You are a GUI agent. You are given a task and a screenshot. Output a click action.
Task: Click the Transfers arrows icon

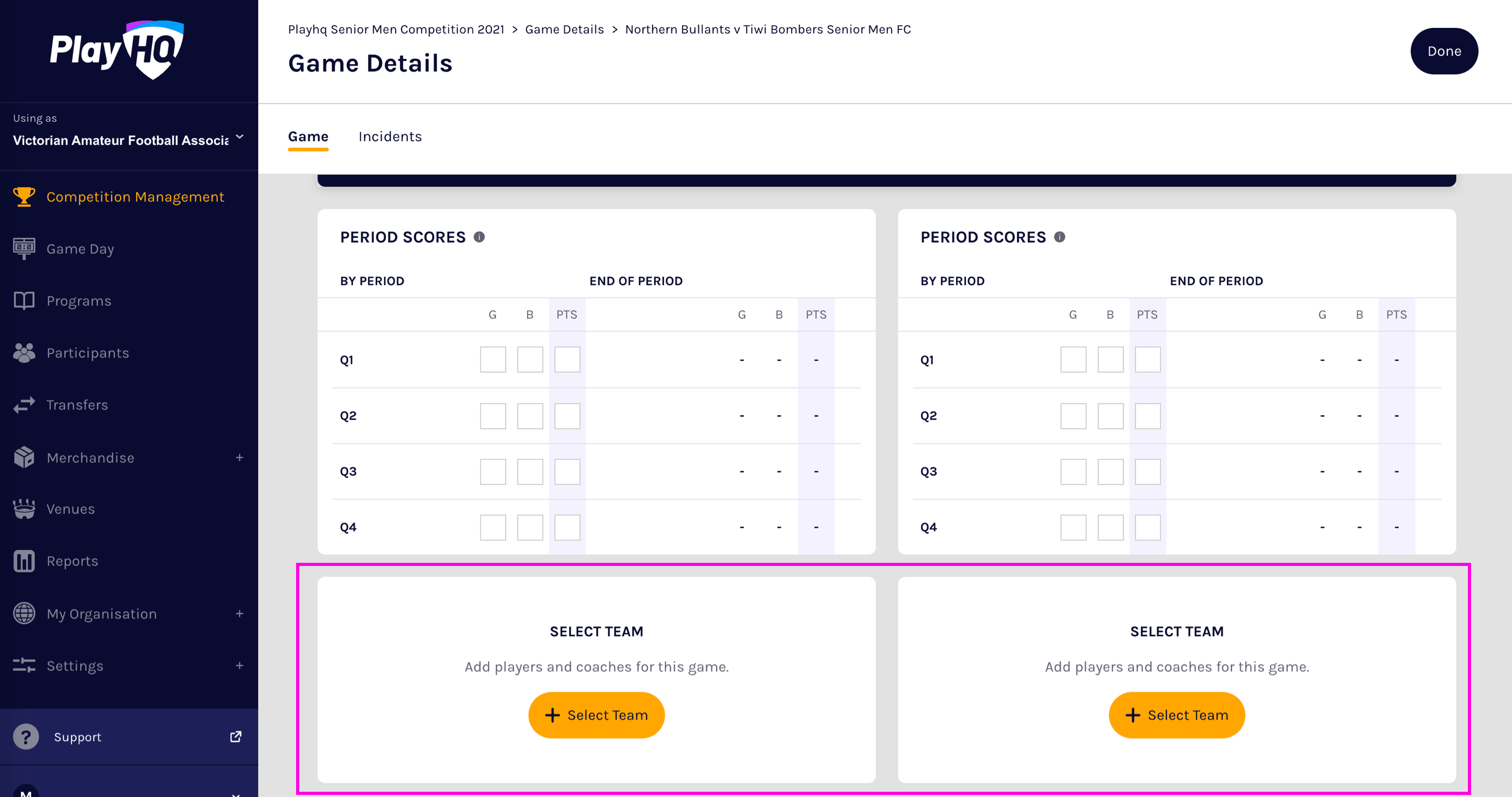pos(24,405)
